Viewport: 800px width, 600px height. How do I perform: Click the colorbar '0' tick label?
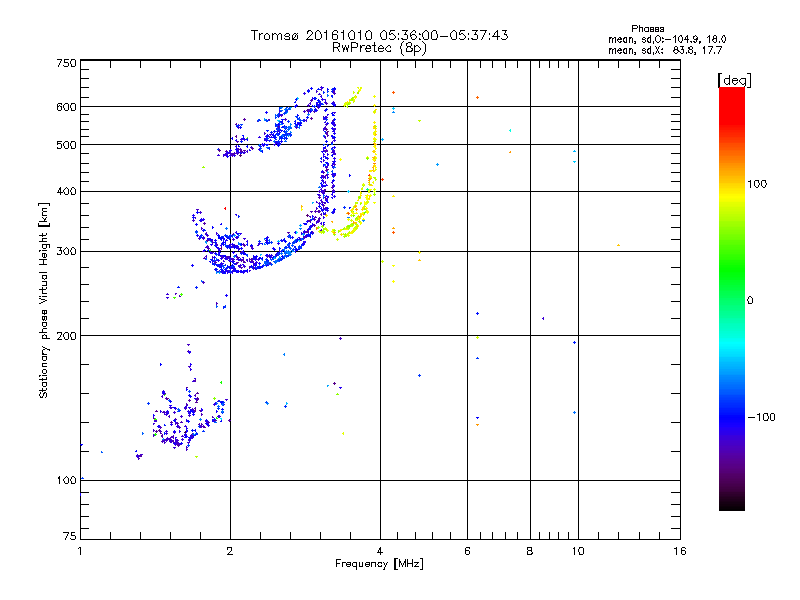click(x=750, y=301)
